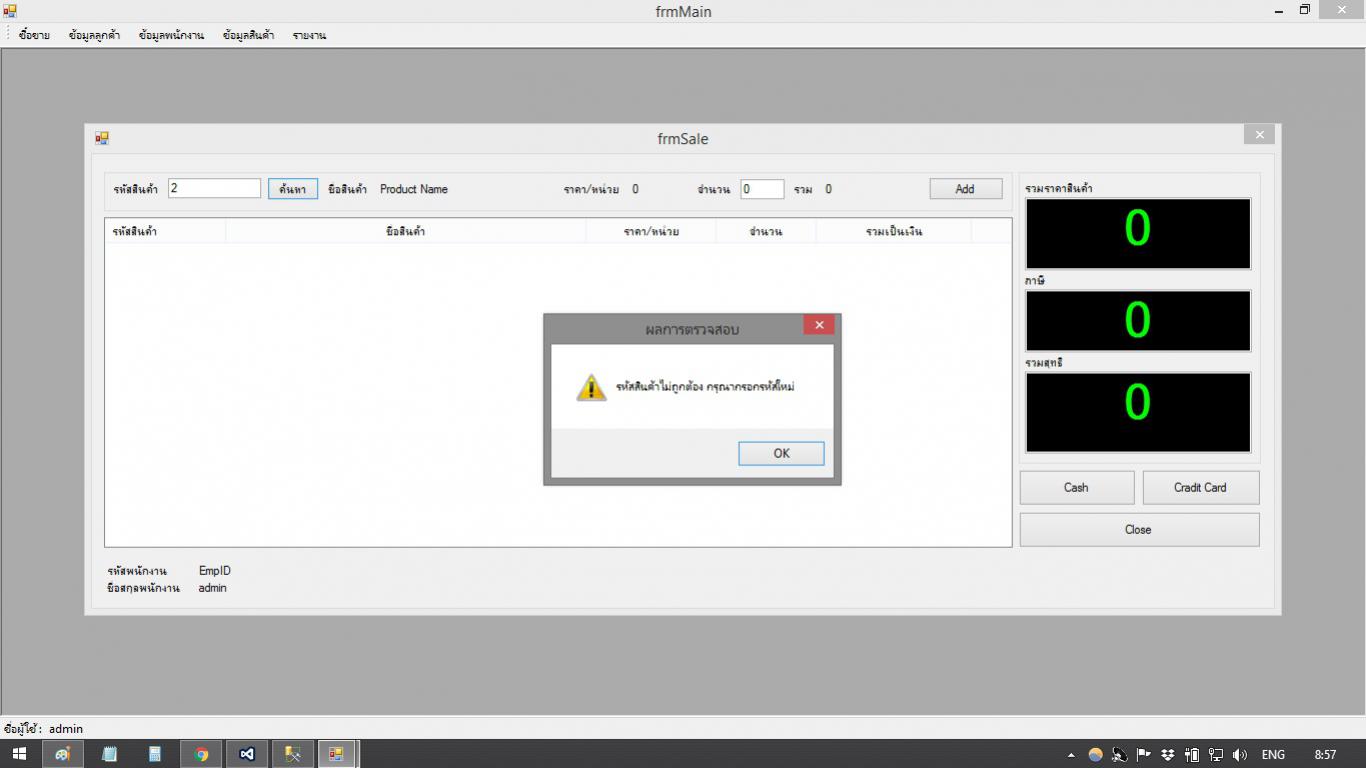Click the Action Center flag tray icon

1143,755
